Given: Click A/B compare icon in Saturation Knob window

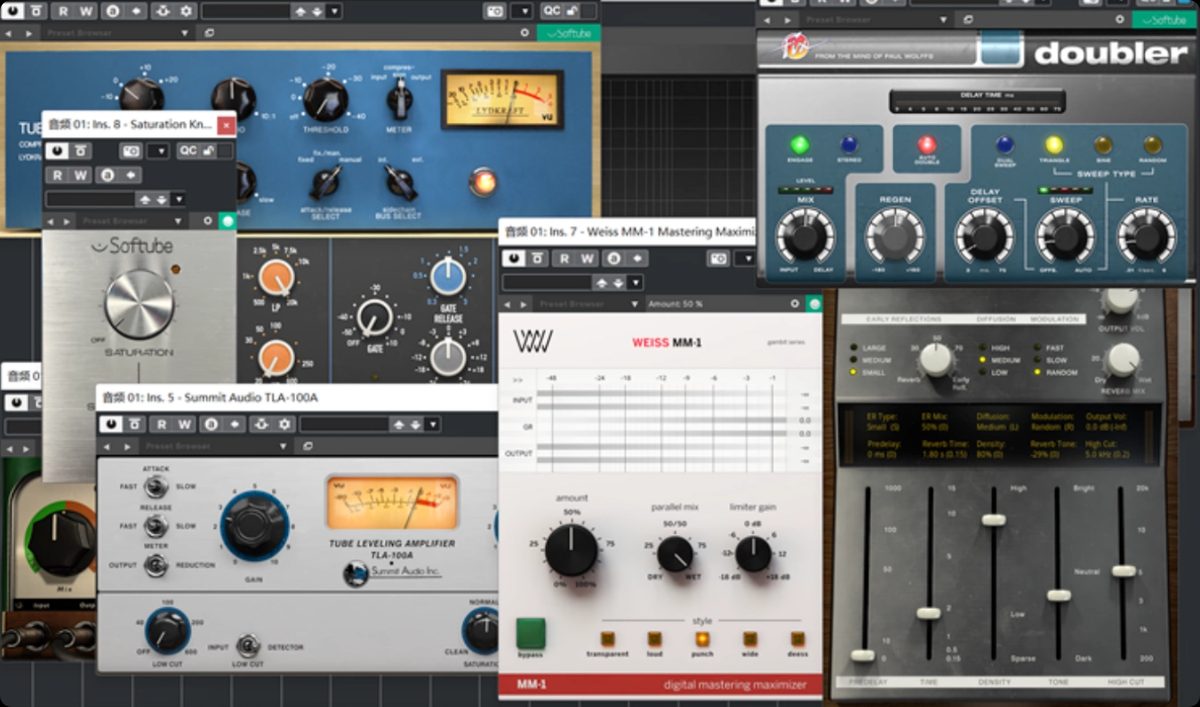Looking at the screenshot, I should click(108, 175).
